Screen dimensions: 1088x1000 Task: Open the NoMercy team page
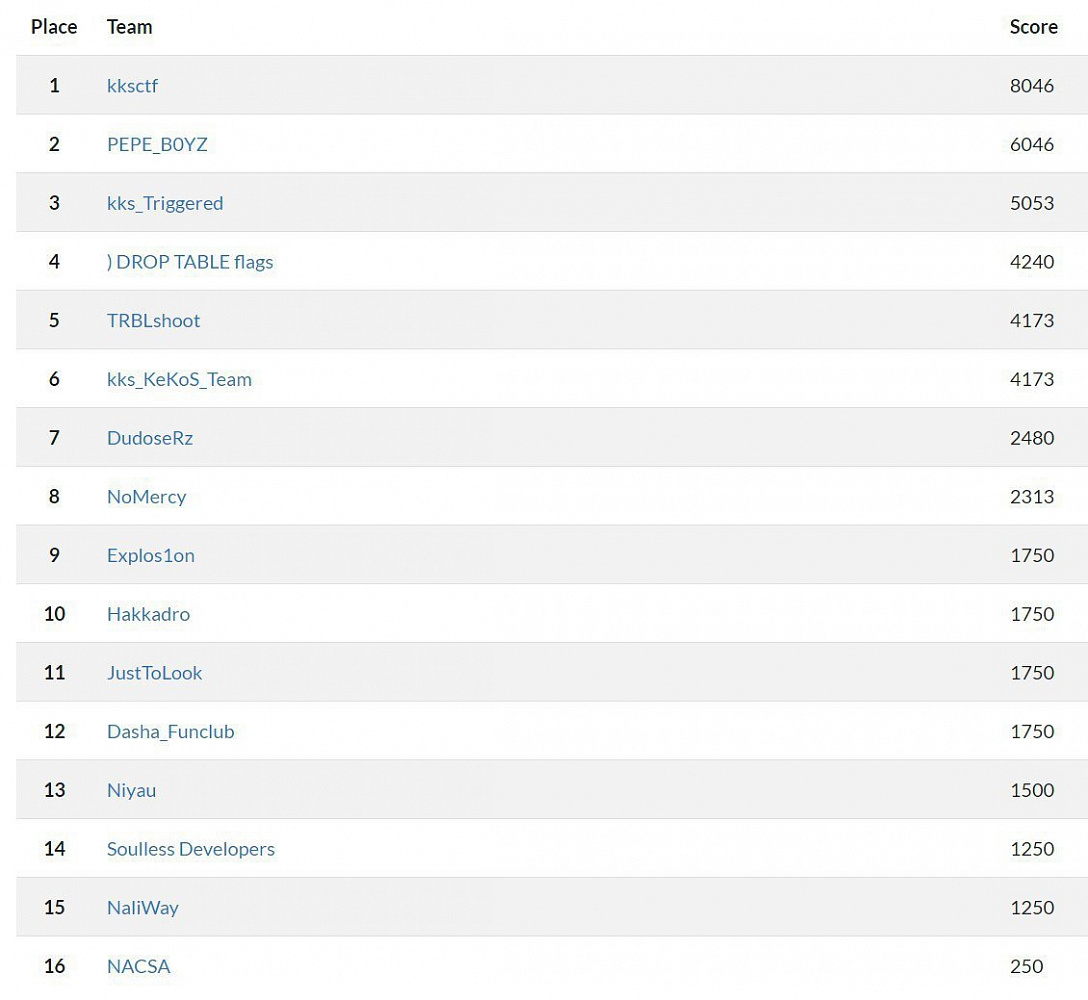(x=146, y=497)
